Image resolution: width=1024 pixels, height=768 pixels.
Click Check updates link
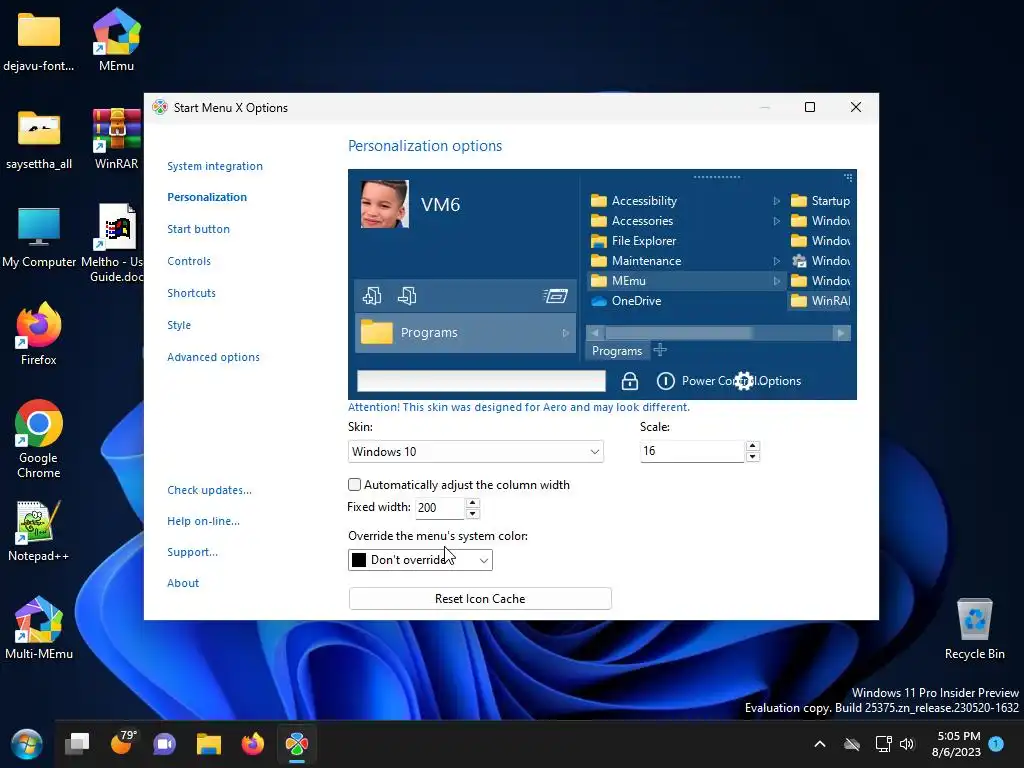pos(209,490)
